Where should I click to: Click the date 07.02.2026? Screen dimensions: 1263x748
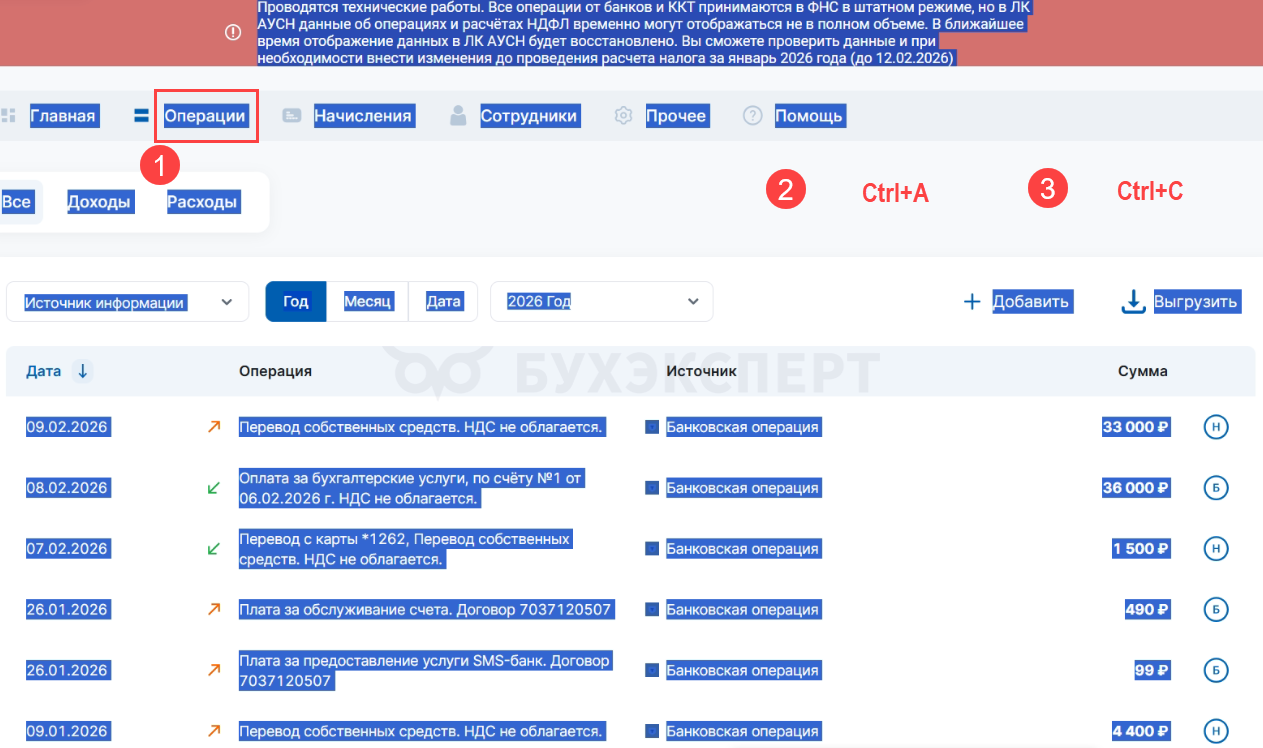point(67,549)
